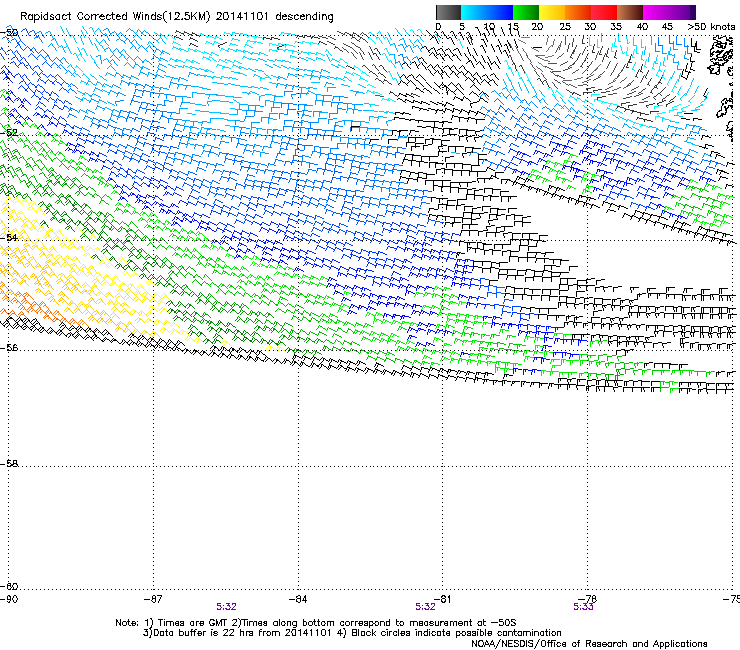Viewport: 740px width, 650px height.
Task: Click the '-78' longitude axis label
Action: [x=588, y=599]
